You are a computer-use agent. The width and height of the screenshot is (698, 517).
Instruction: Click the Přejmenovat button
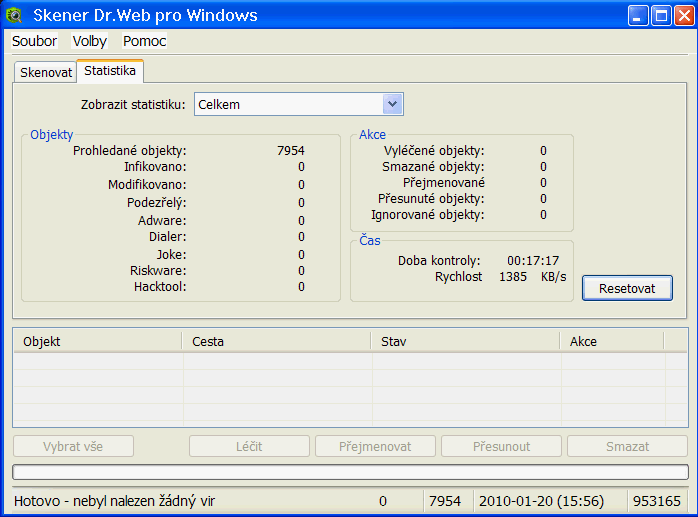tap(375, 446)
